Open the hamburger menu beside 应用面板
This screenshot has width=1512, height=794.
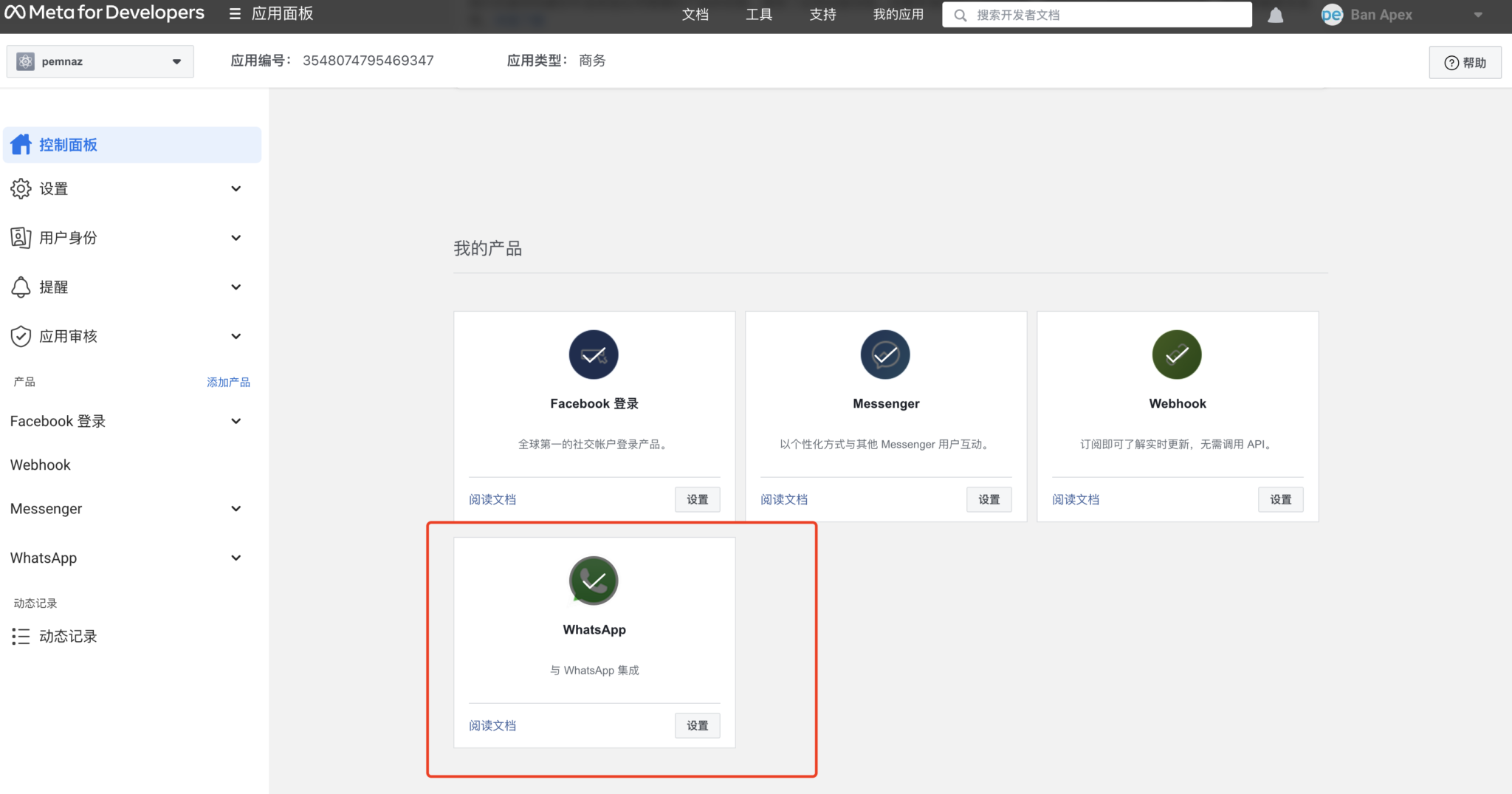pos(235,14)
